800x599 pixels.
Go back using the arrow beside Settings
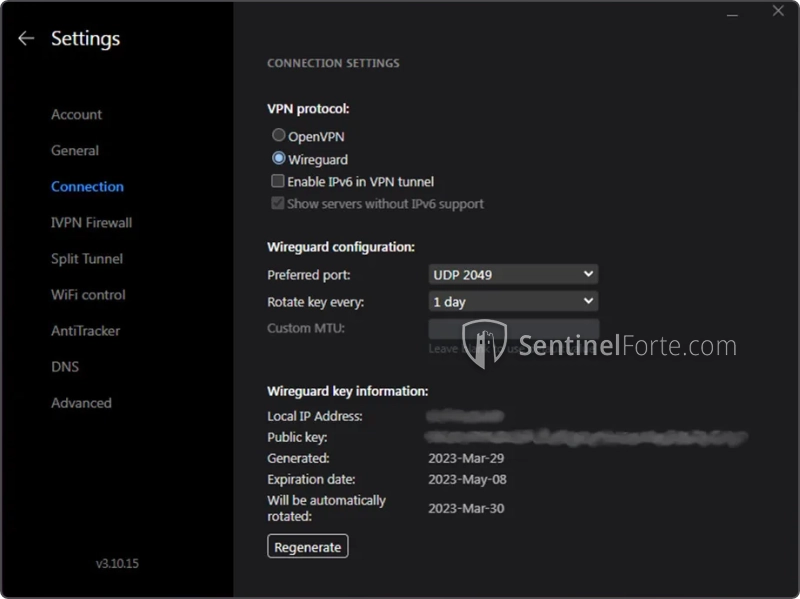pos(26,38)
